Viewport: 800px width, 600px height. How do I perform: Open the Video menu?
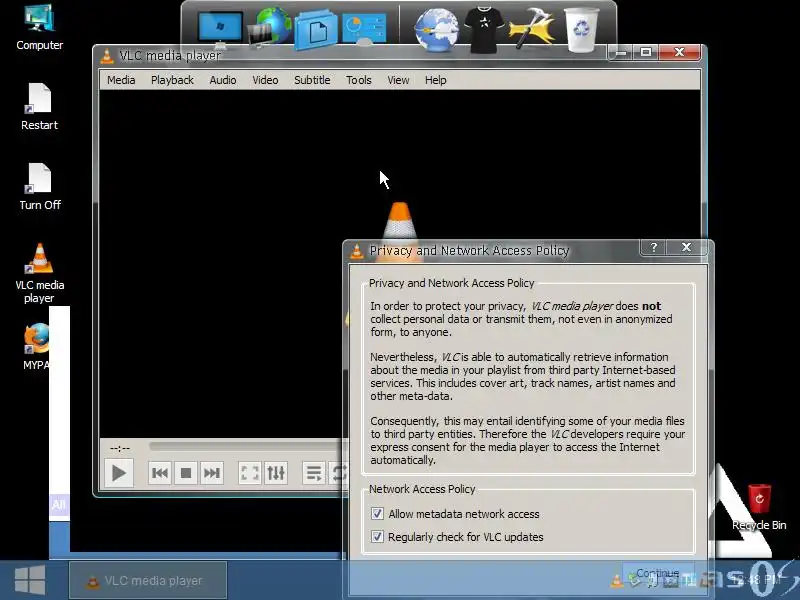265,80
